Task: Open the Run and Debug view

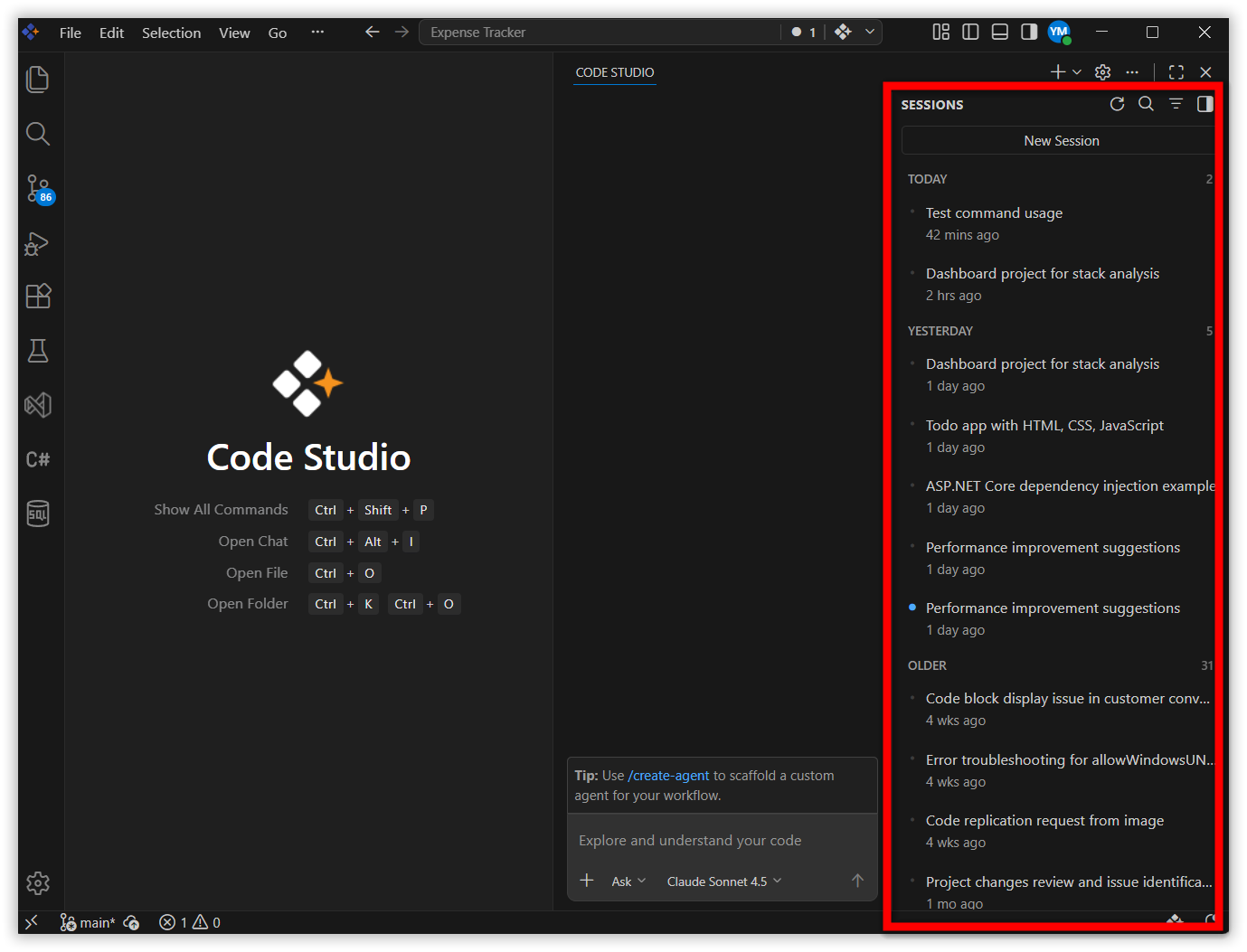Action: pos(38,243)
